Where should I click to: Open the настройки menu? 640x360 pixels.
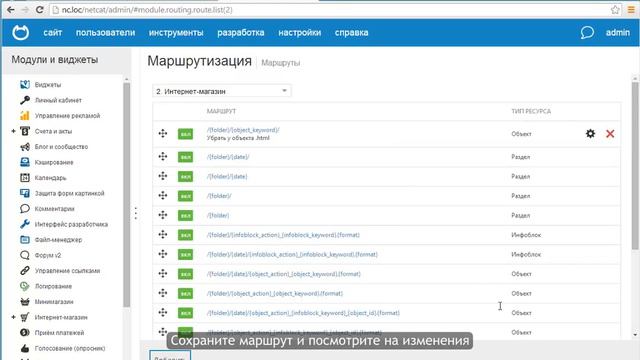click(x=300, y=32)
